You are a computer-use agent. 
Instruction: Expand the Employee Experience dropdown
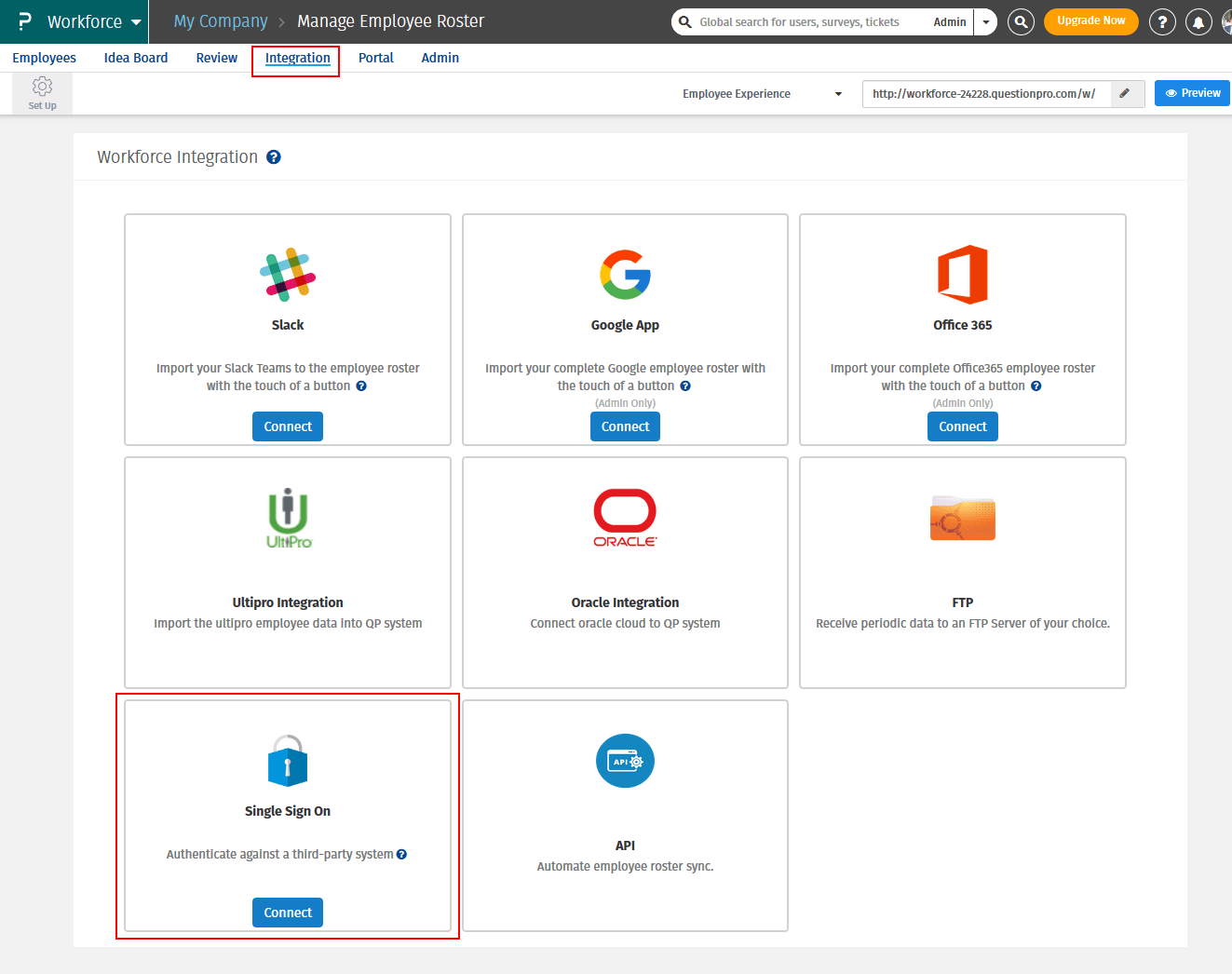762,94
